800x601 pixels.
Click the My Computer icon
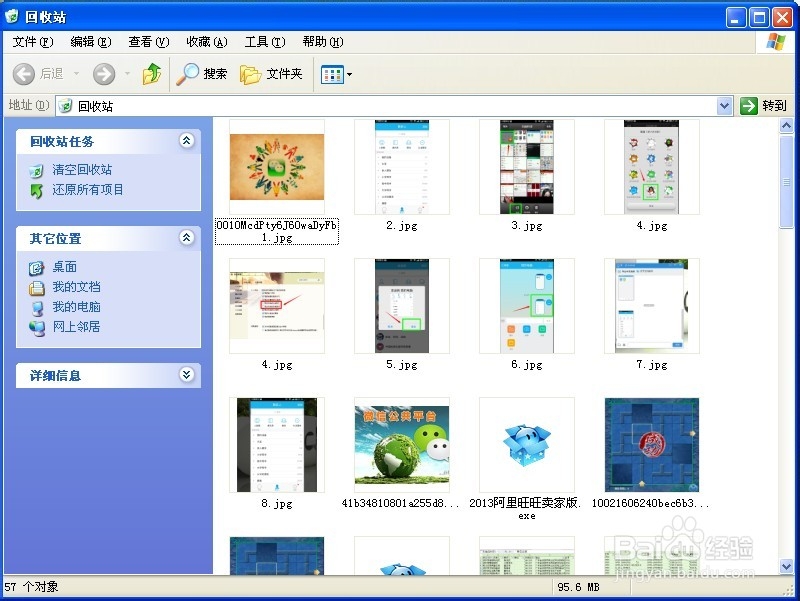click(36, 308)
